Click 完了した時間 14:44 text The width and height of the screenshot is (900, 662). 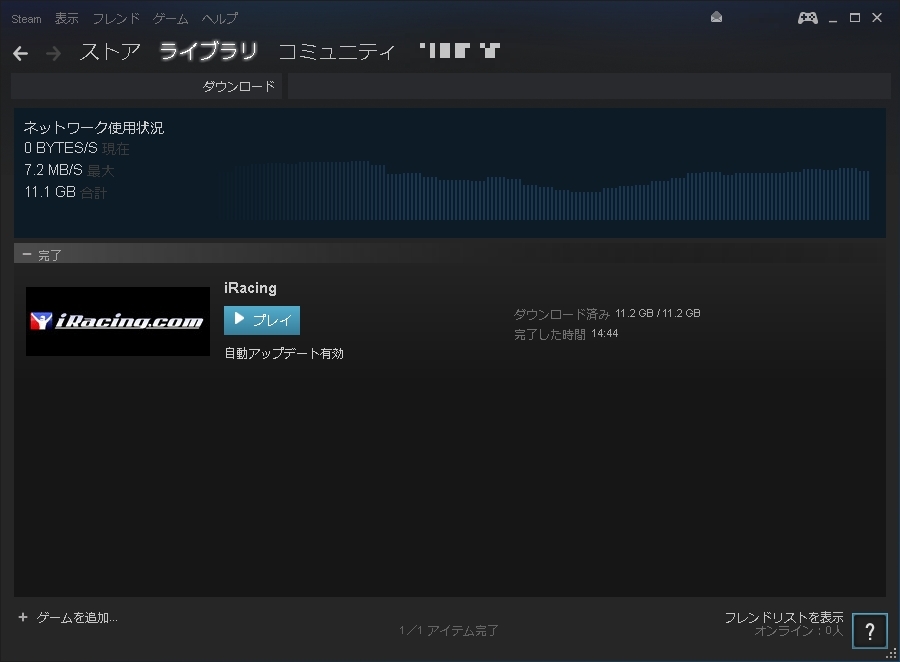click(x=566, y=334)
